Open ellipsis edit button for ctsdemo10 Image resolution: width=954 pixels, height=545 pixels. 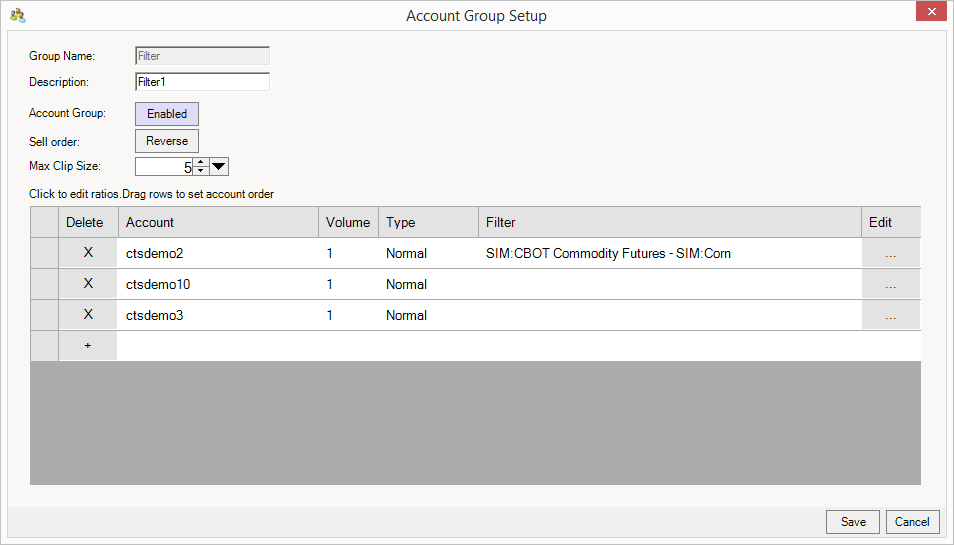click(890, 285)
